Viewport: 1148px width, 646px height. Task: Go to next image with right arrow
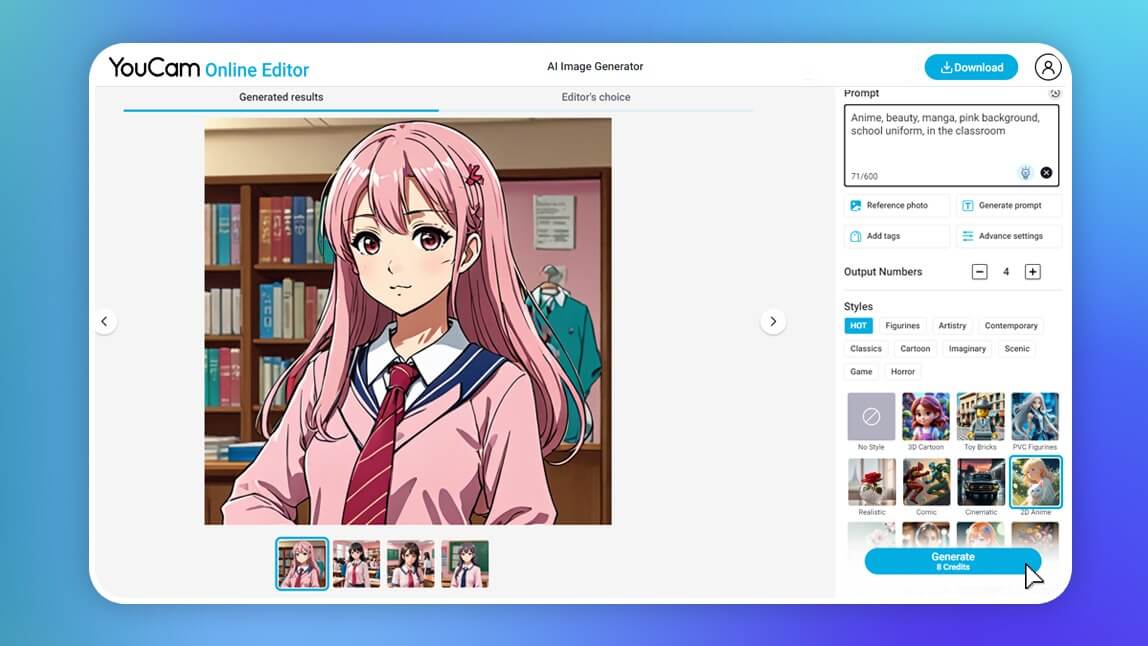pyautogui.click(x=772, y=322)
